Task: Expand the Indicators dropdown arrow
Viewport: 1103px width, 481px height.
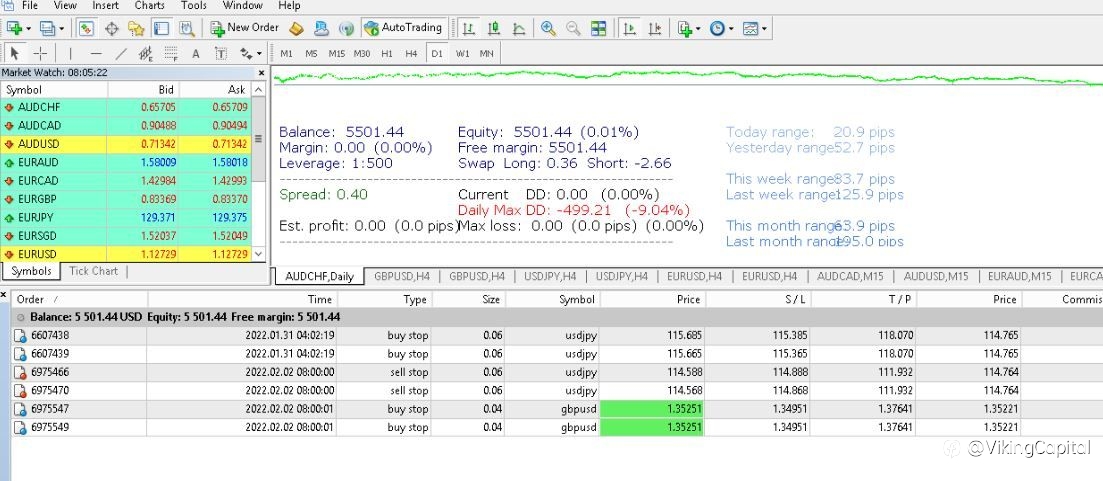Action: tap(698, 29)
